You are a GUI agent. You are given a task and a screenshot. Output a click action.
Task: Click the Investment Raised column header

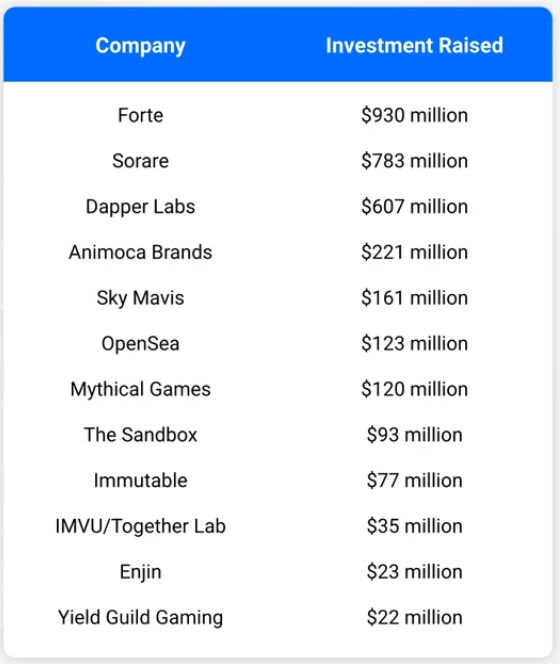[414, 45]
